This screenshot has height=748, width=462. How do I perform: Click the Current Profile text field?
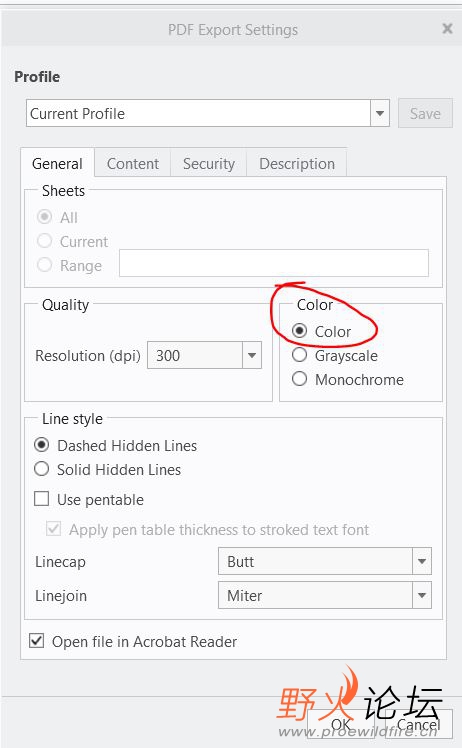click(x=199, y=114)
